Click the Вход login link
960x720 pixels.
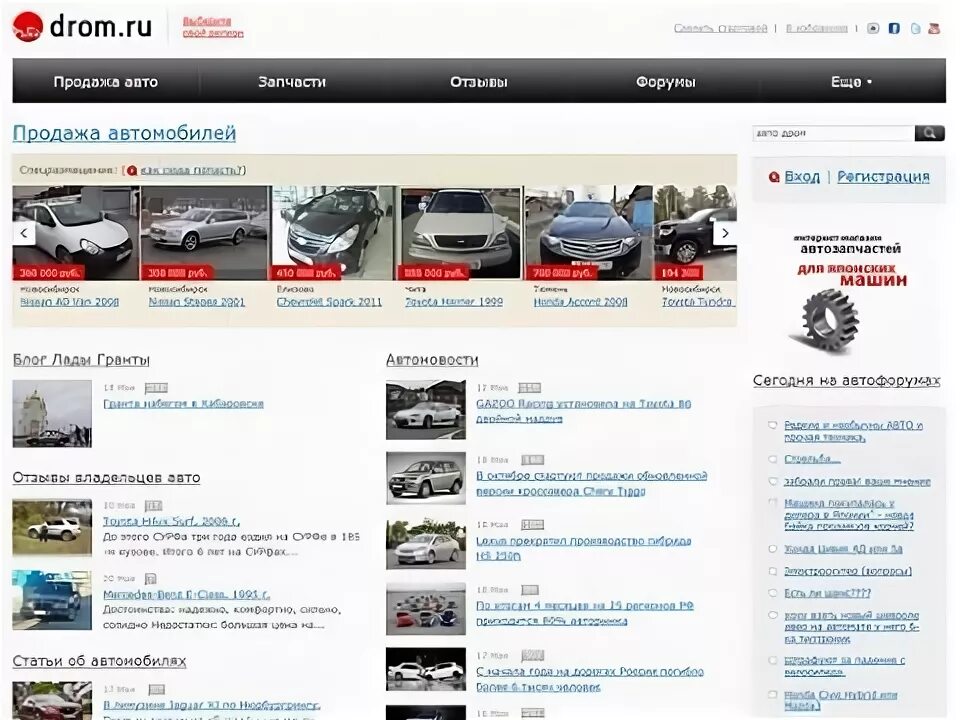[x=802, y=177]
